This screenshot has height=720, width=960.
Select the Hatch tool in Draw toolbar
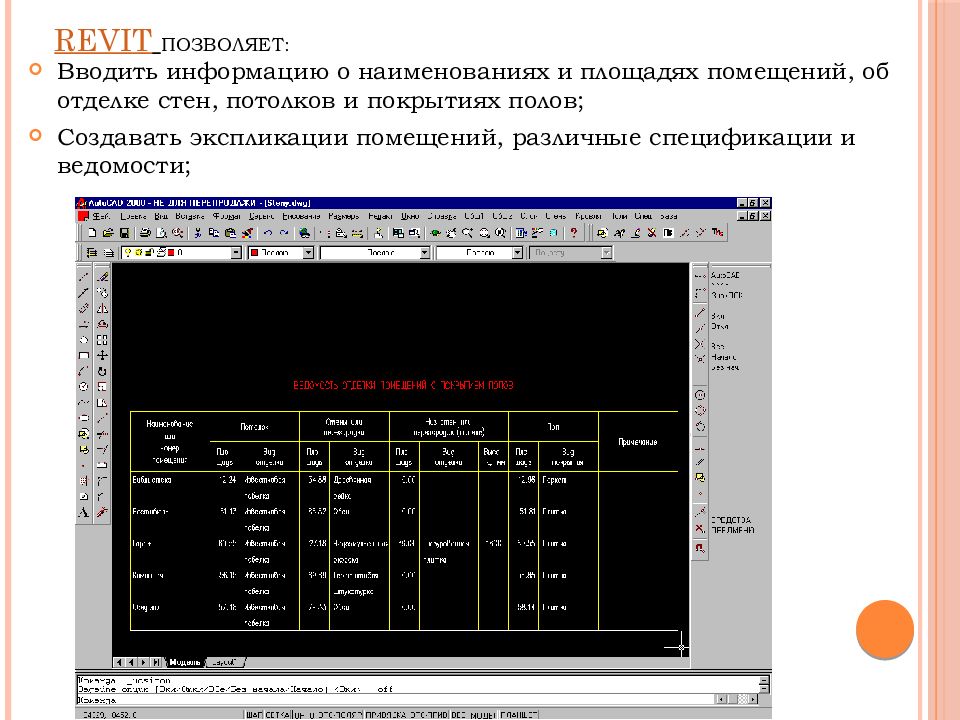84,481
